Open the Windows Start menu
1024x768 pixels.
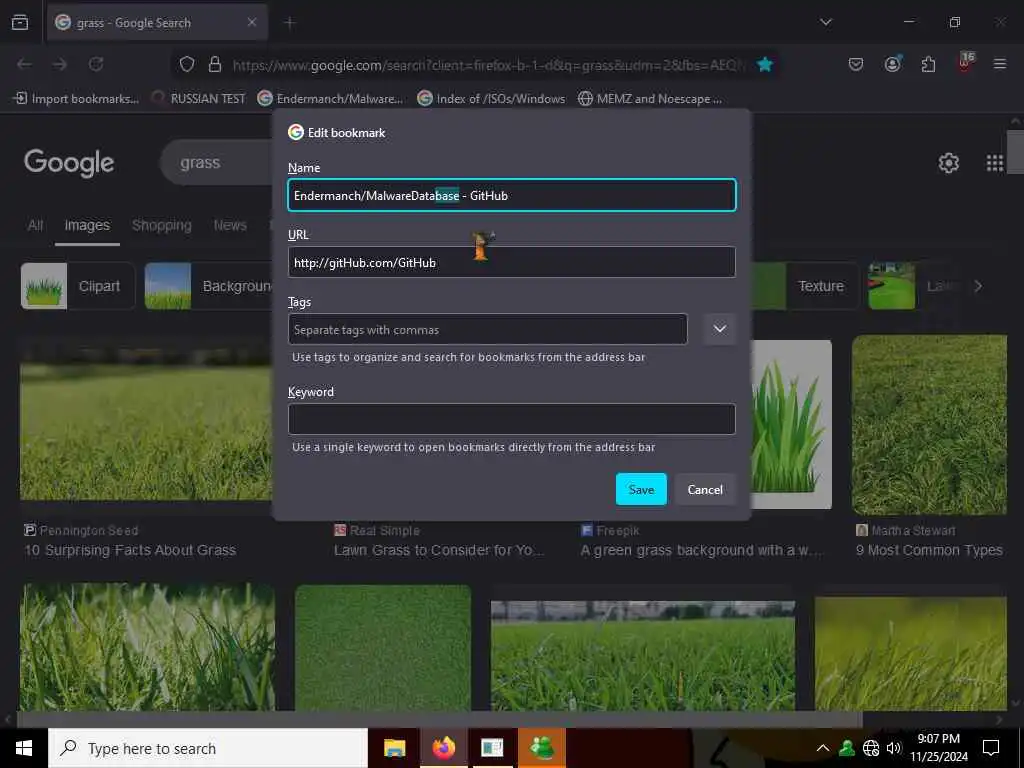coord(24,748)
